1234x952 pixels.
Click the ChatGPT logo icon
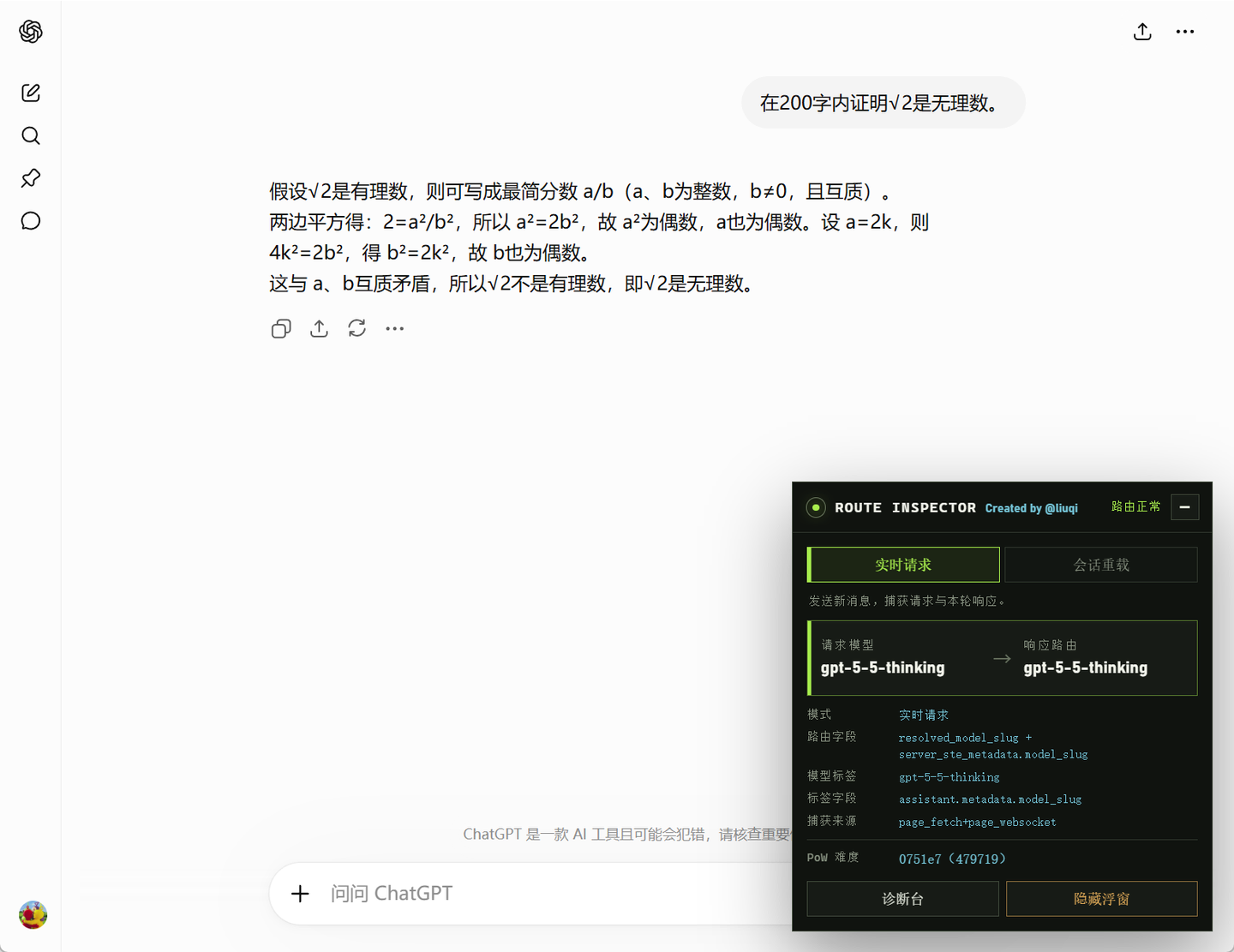pos(31,32)
